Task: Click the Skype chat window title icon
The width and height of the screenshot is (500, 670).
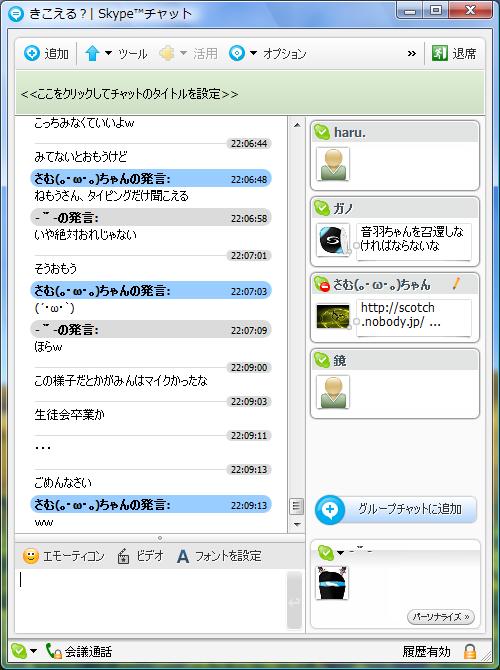Action: click(x=16, y=14)
